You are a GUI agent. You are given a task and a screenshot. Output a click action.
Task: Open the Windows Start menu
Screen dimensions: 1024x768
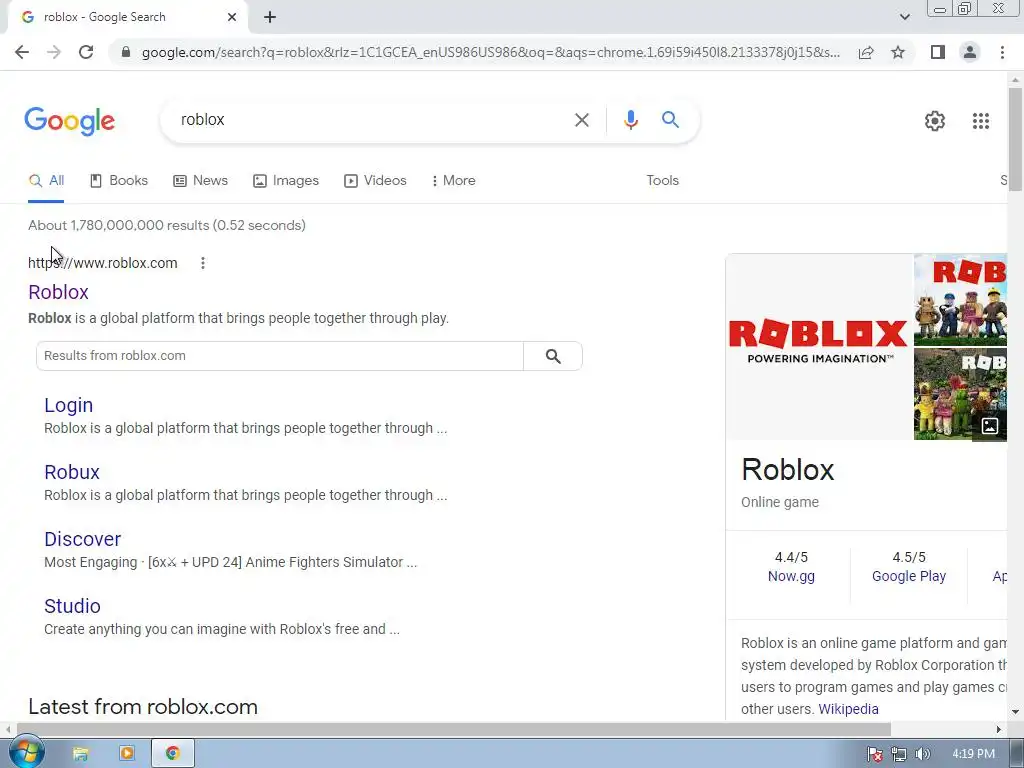pos(26,753)
